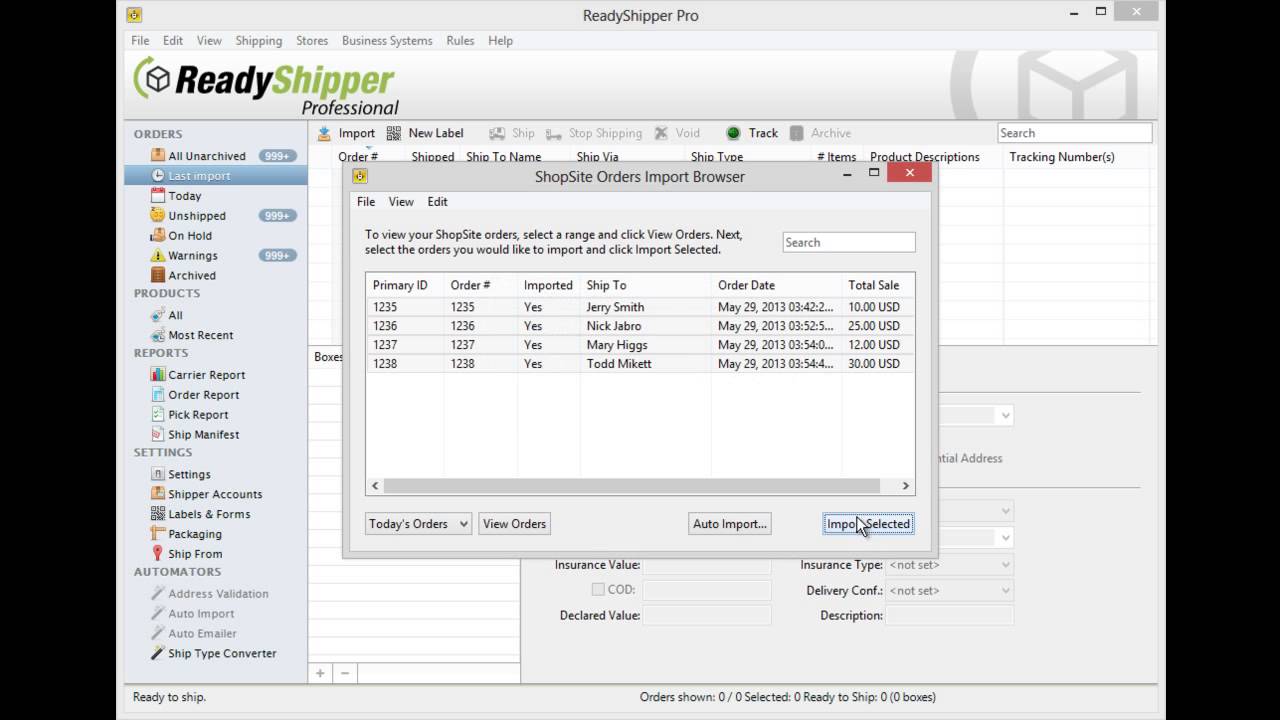Sort by the Total Sale column header
The image size is (1280, 720).
click(x=878, y=285)
